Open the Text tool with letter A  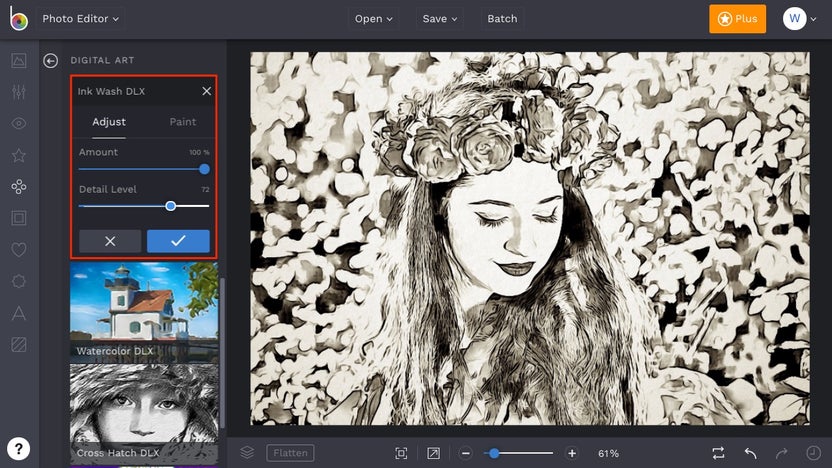pos(18,313)
